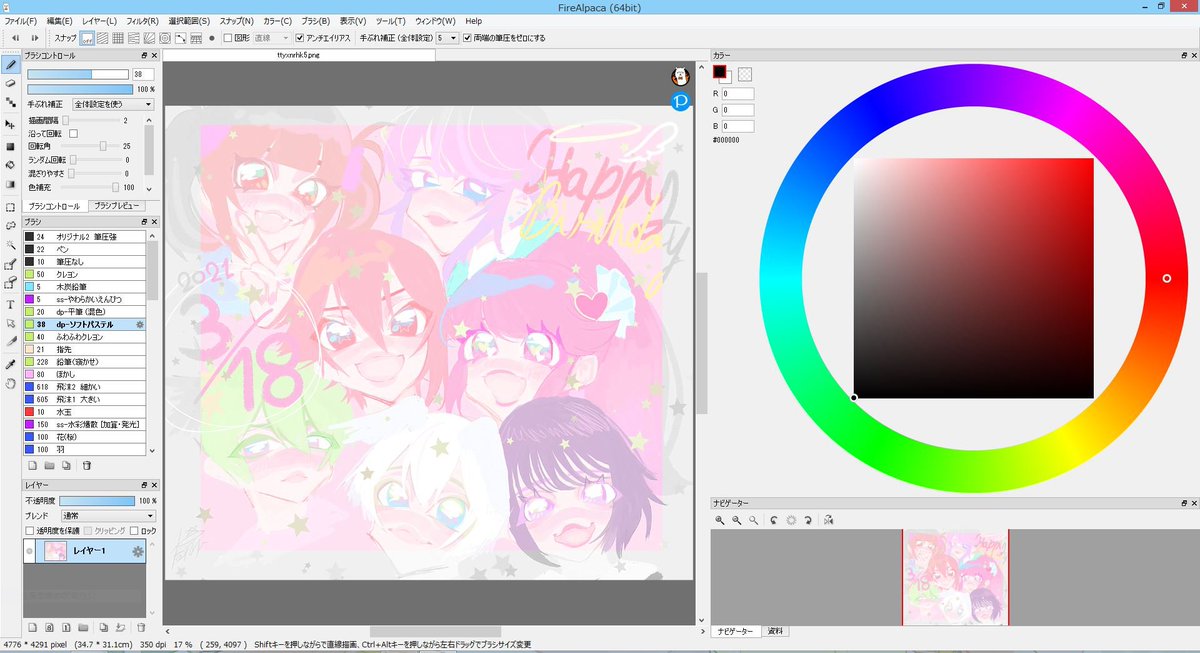The width and height of the screenshot is (1200, 653).
Task: Select the 木炭鉛筆 brush
Action: click(86, 286)
